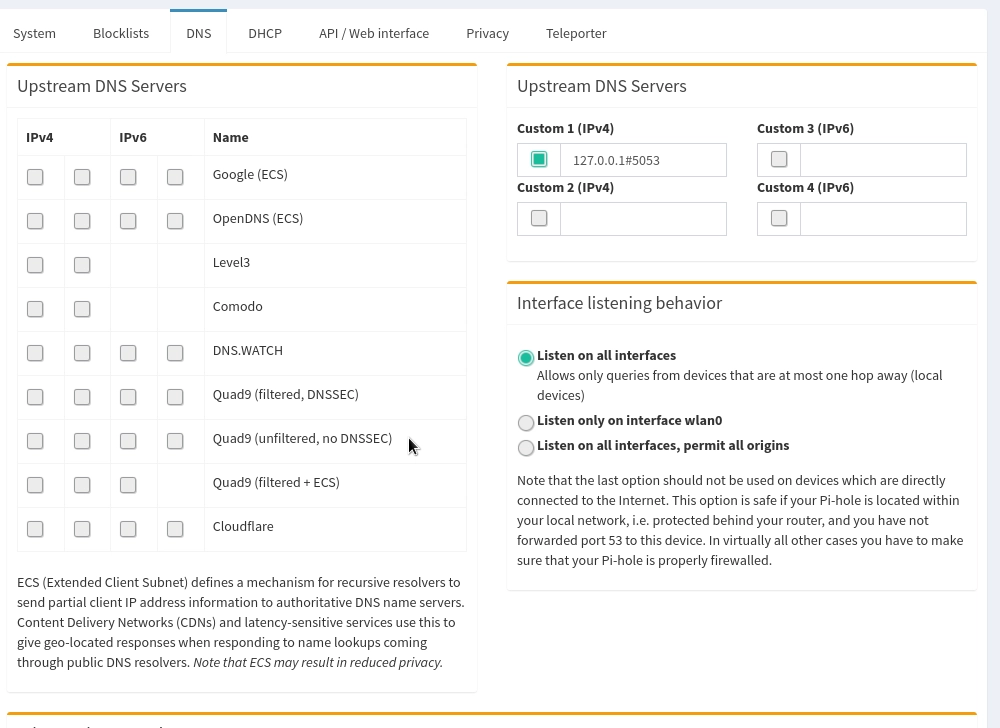Switch to the Teleporter tab

point(576,33)
